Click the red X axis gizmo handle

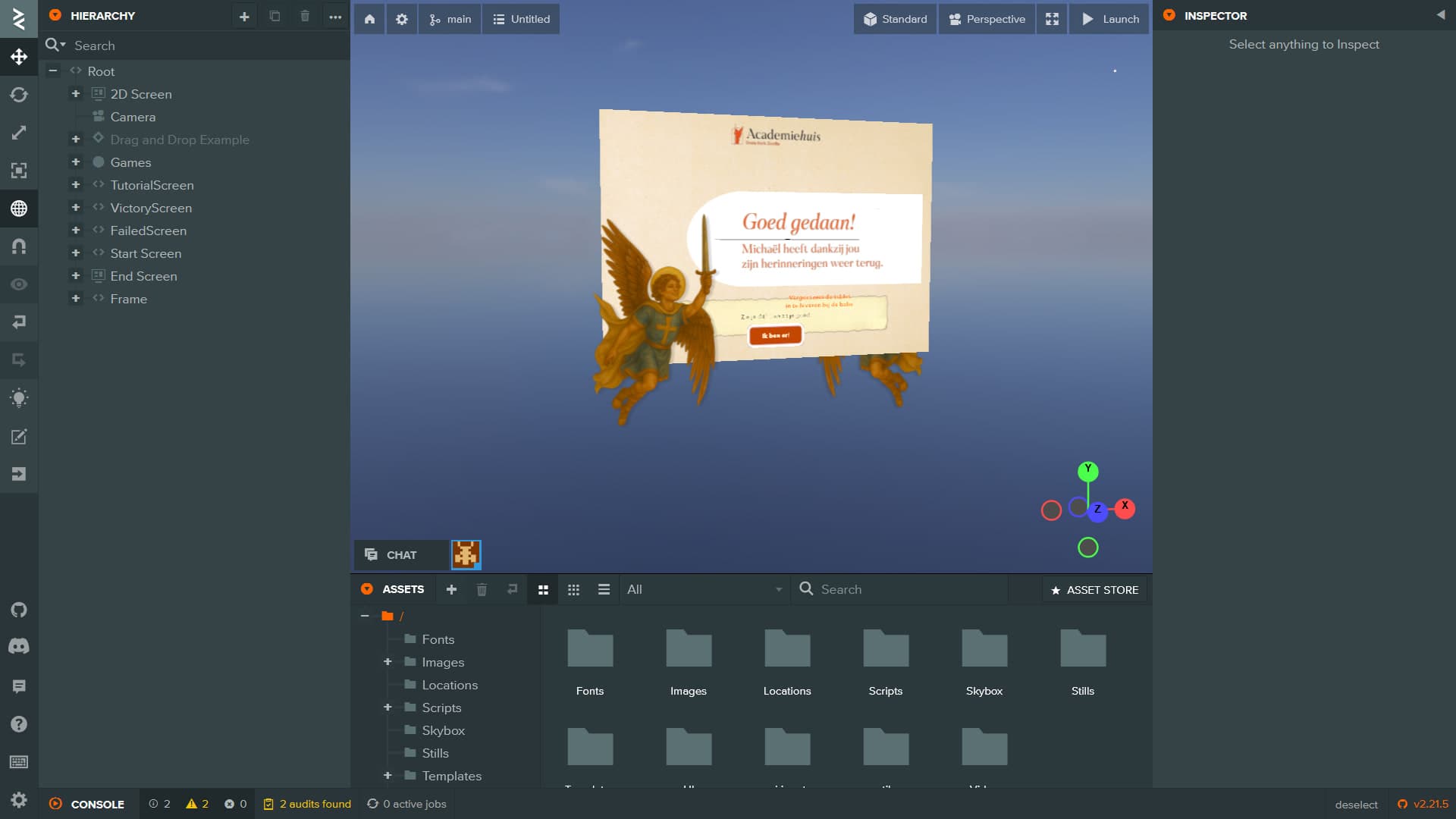pyautogui.click(x=1125, y=508)
